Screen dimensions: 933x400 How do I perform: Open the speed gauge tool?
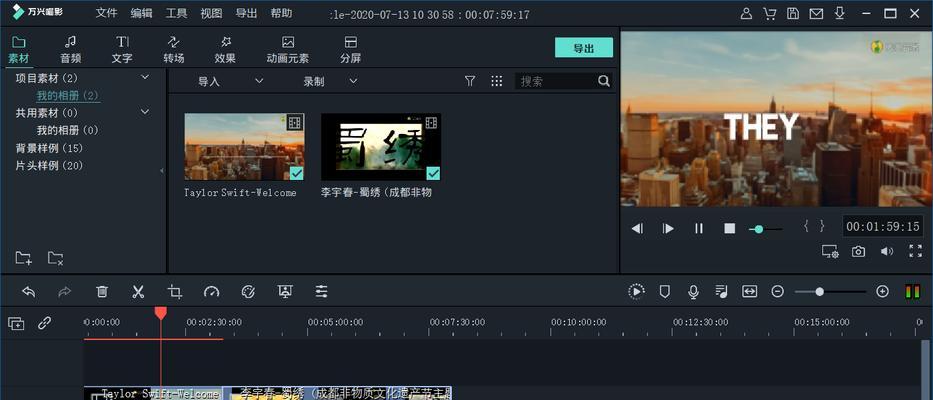[x=211, y=292]
